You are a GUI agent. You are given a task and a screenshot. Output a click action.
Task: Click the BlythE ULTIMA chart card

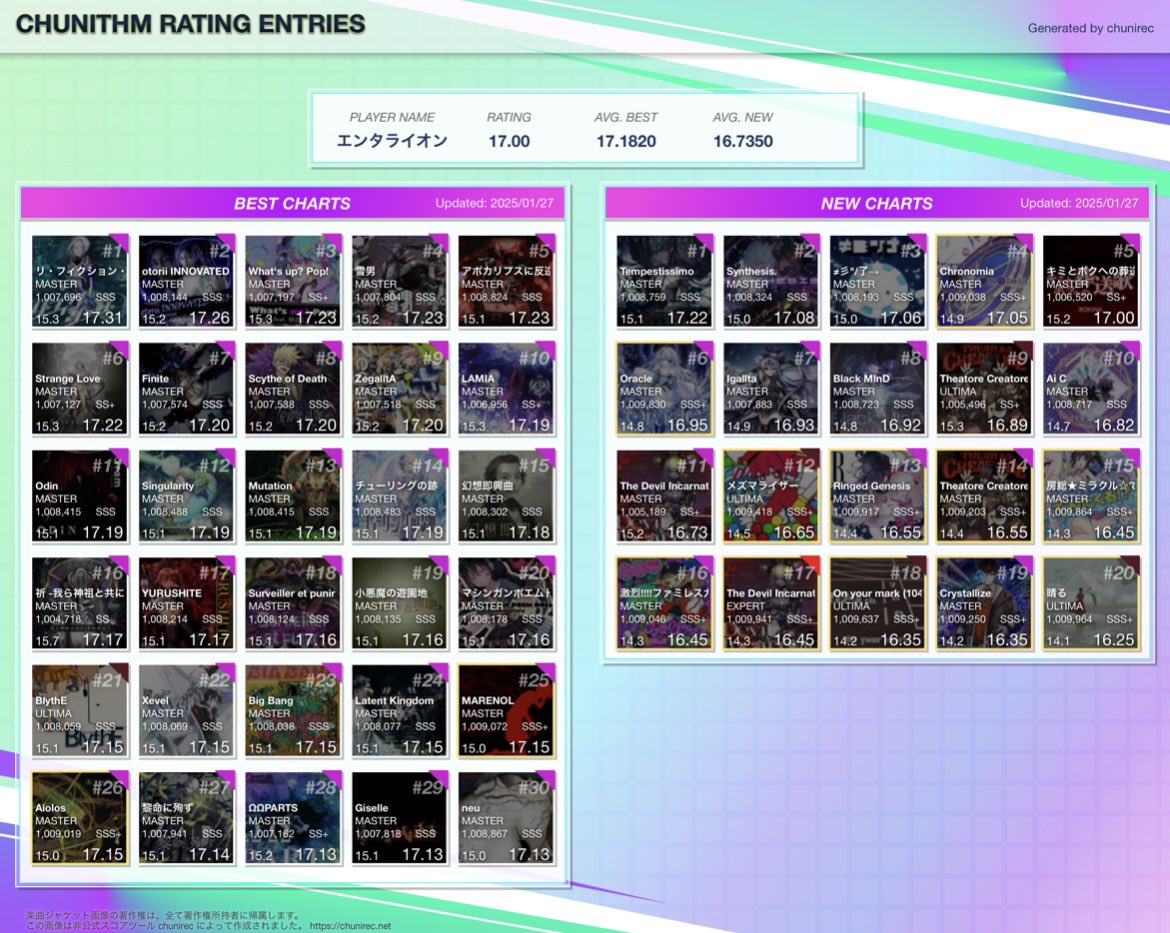tap(79, 711)
